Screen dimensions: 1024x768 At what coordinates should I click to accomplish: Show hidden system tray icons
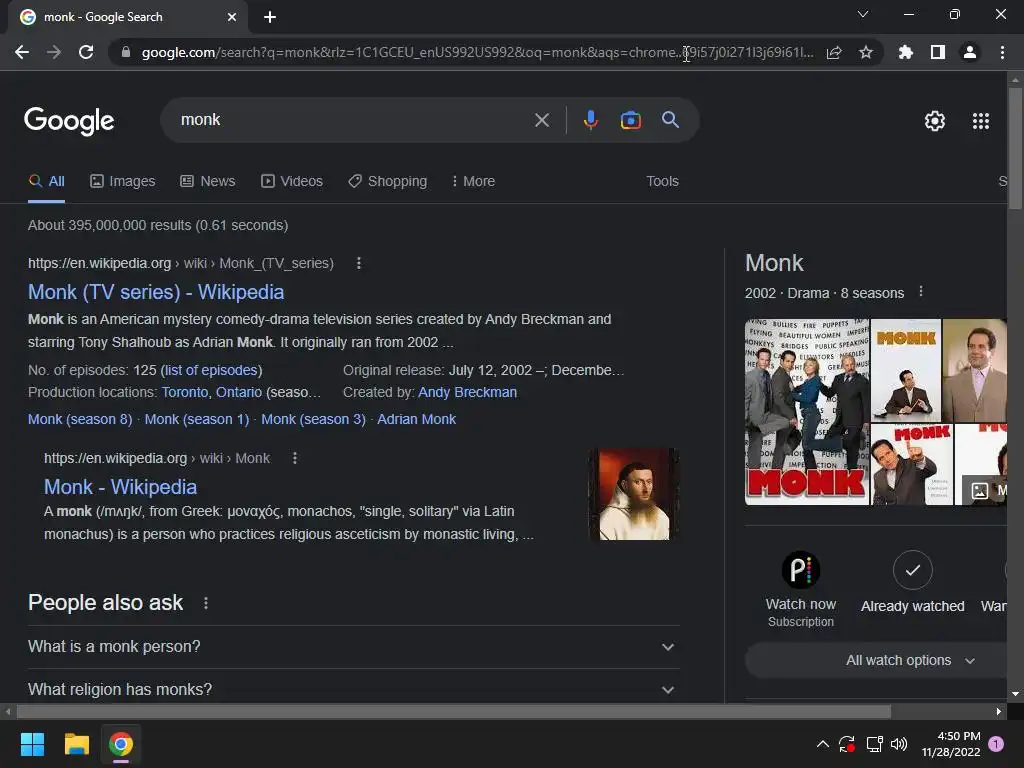(823, 744)
